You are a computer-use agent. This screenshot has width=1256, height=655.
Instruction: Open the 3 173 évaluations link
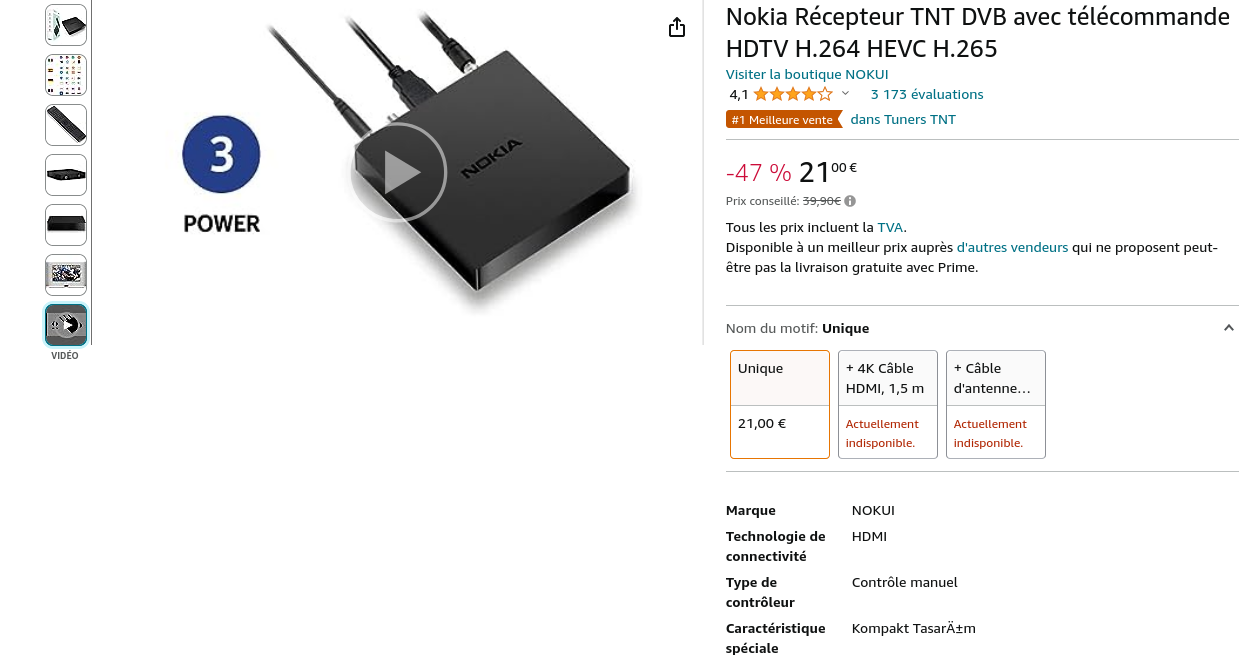click(927, 95)
